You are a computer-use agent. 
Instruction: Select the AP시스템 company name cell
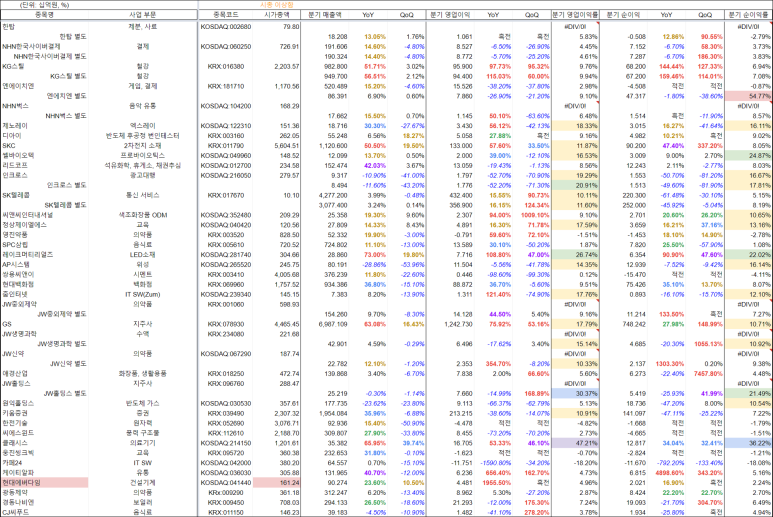point(16,265)
